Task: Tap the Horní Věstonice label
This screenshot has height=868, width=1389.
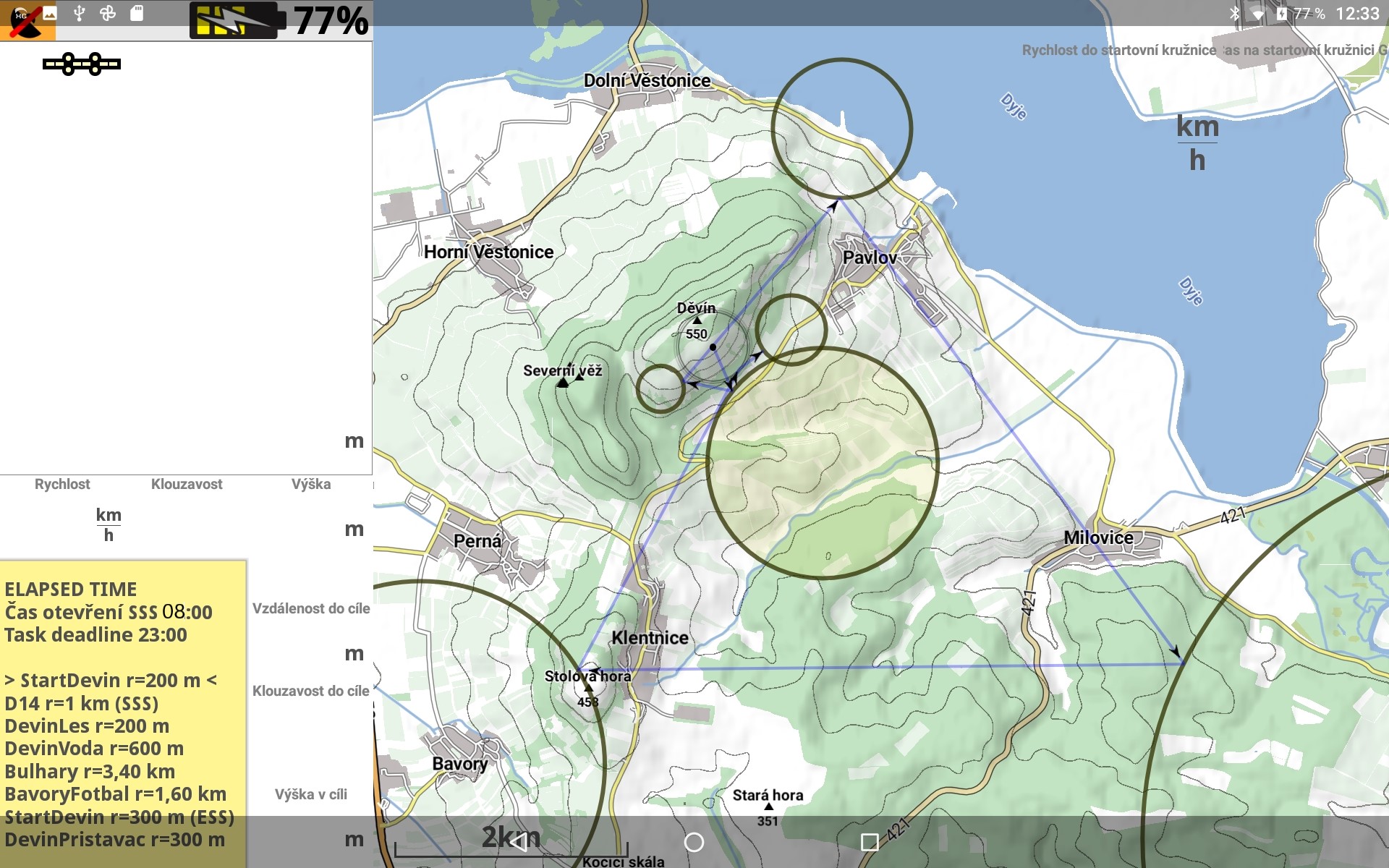Action: (x=488, y=252)
